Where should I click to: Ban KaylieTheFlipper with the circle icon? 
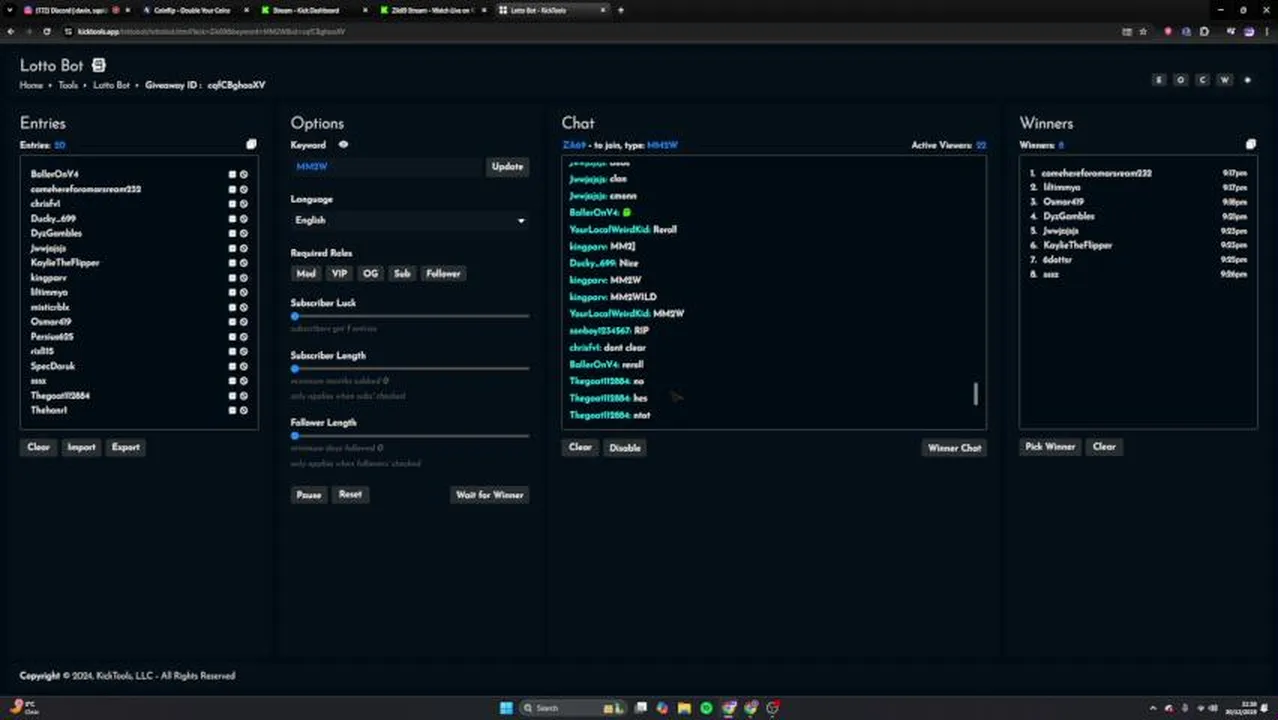[x=243, y=262]
